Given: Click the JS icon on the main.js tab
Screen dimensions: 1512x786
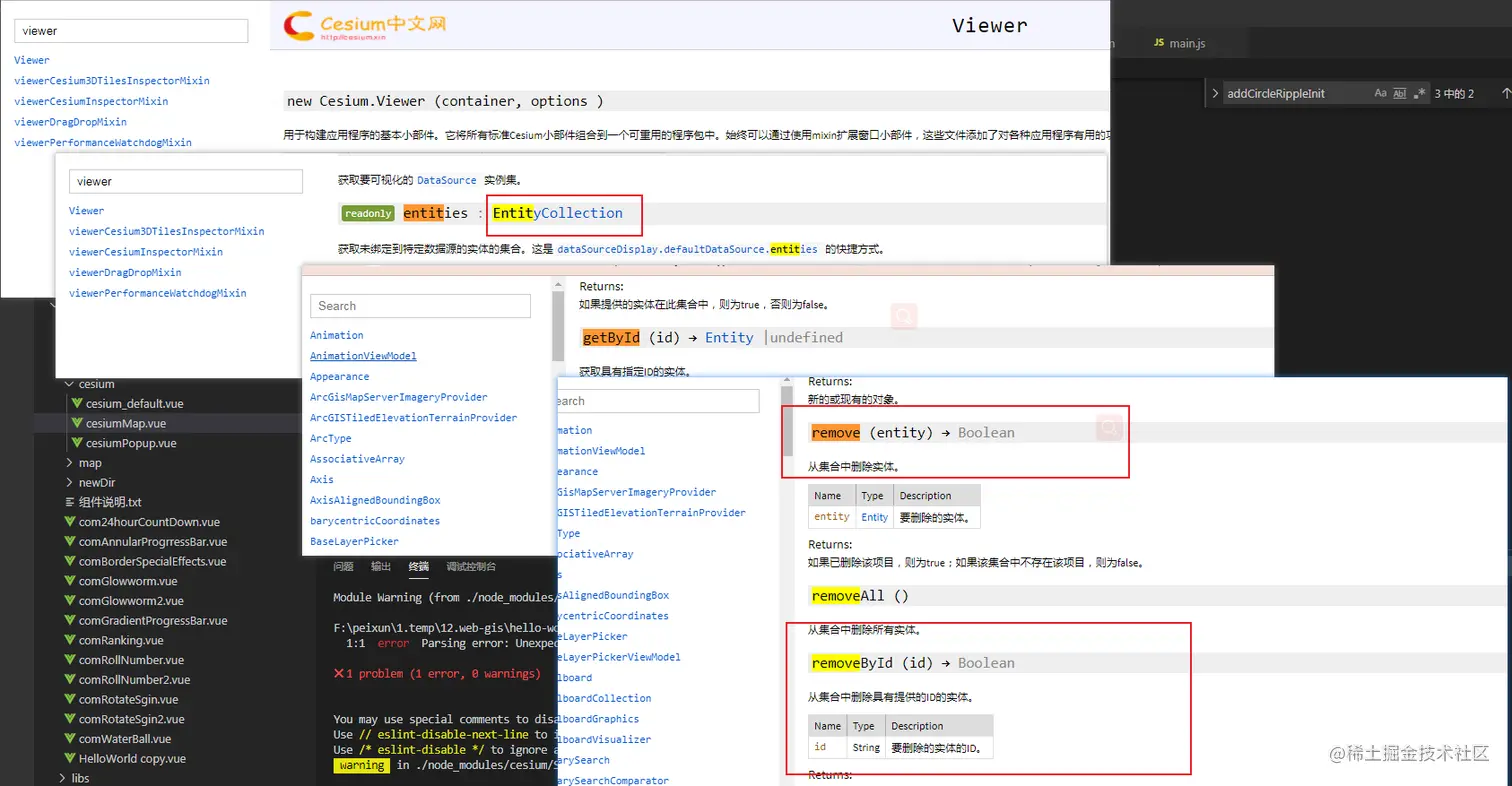Looking at the screenshot, I should tap(1159, 43).
